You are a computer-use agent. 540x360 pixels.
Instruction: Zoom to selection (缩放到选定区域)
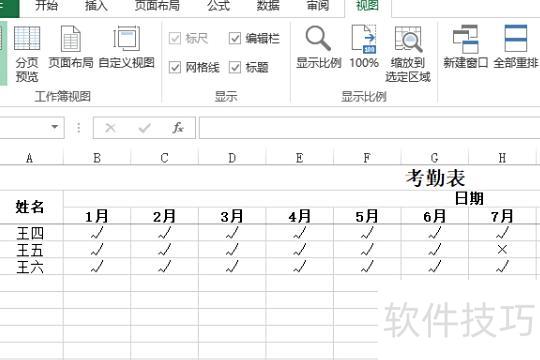[408, 54]
